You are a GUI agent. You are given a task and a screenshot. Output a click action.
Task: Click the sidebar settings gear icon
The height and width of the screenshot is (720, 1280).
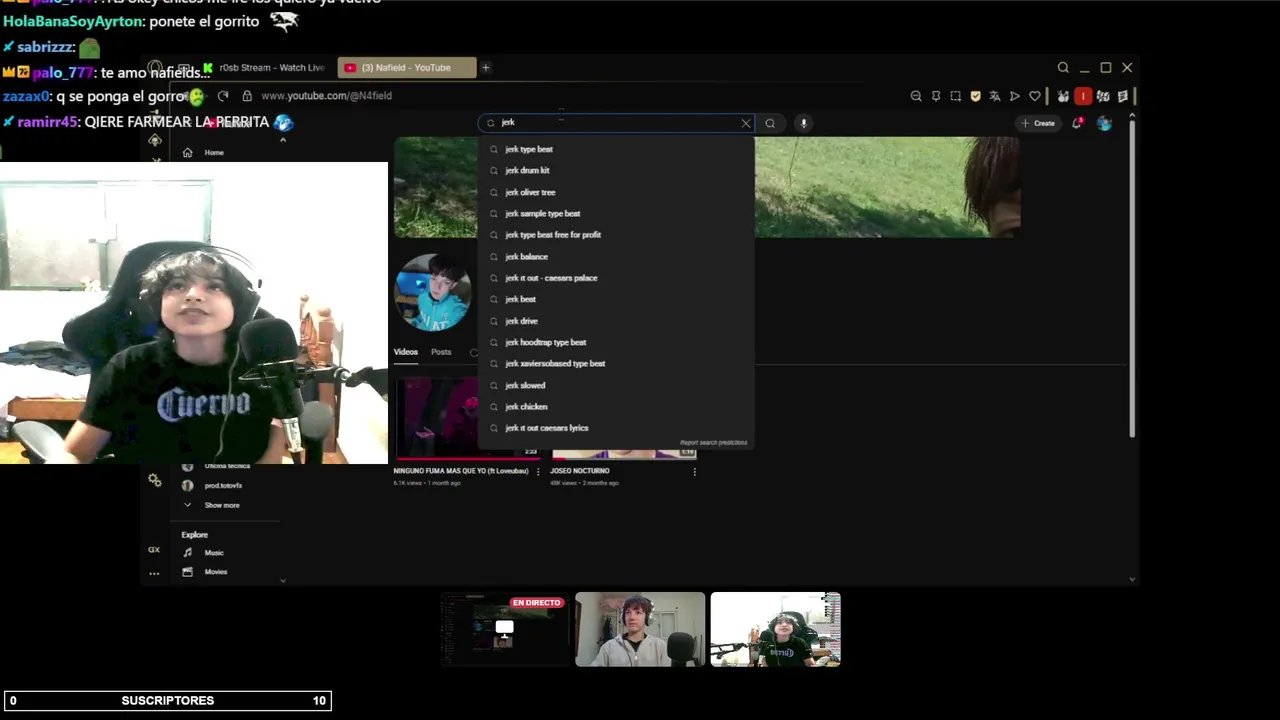[x=155, y=480]
